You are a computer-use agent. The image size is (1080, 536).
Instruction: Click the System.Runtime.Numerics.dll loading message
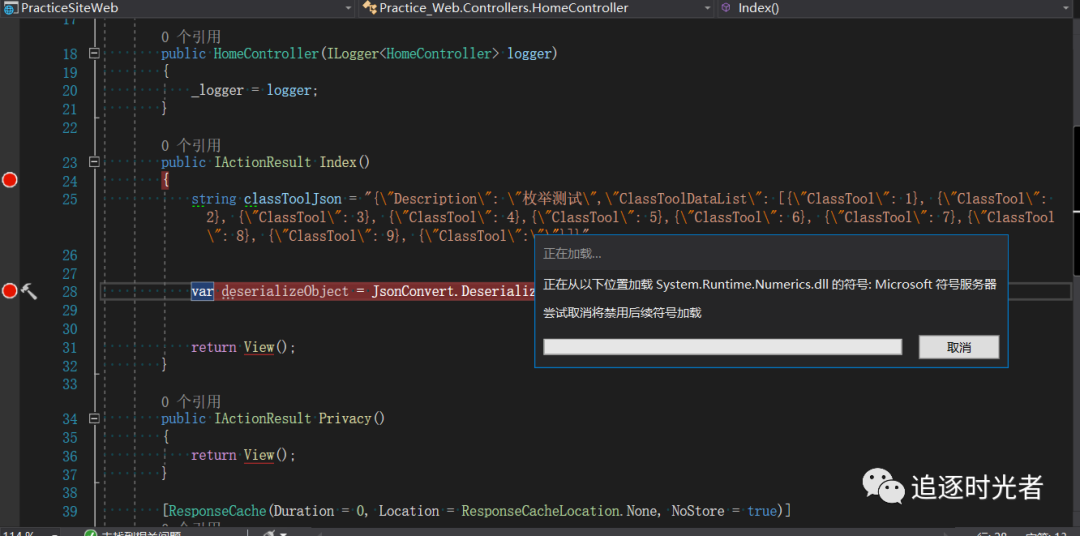click(769, 285)
